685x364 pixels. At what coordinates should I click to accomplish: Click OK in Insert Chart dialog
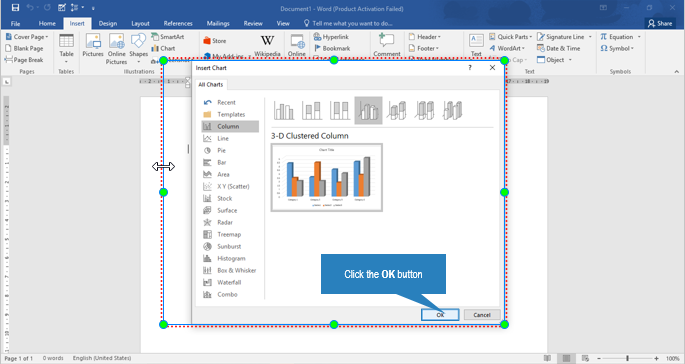click(440, 315)
